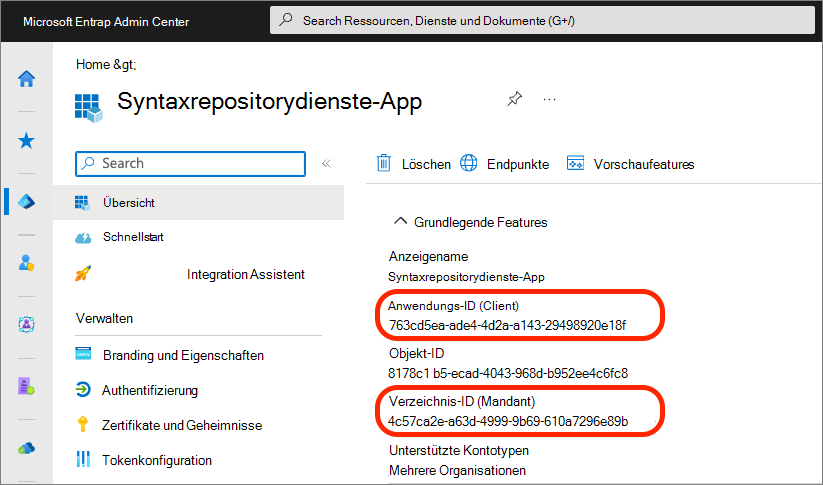Open the identity governance face icon
This screenshot has height=485, width=823.
click(x=26, y=324)
